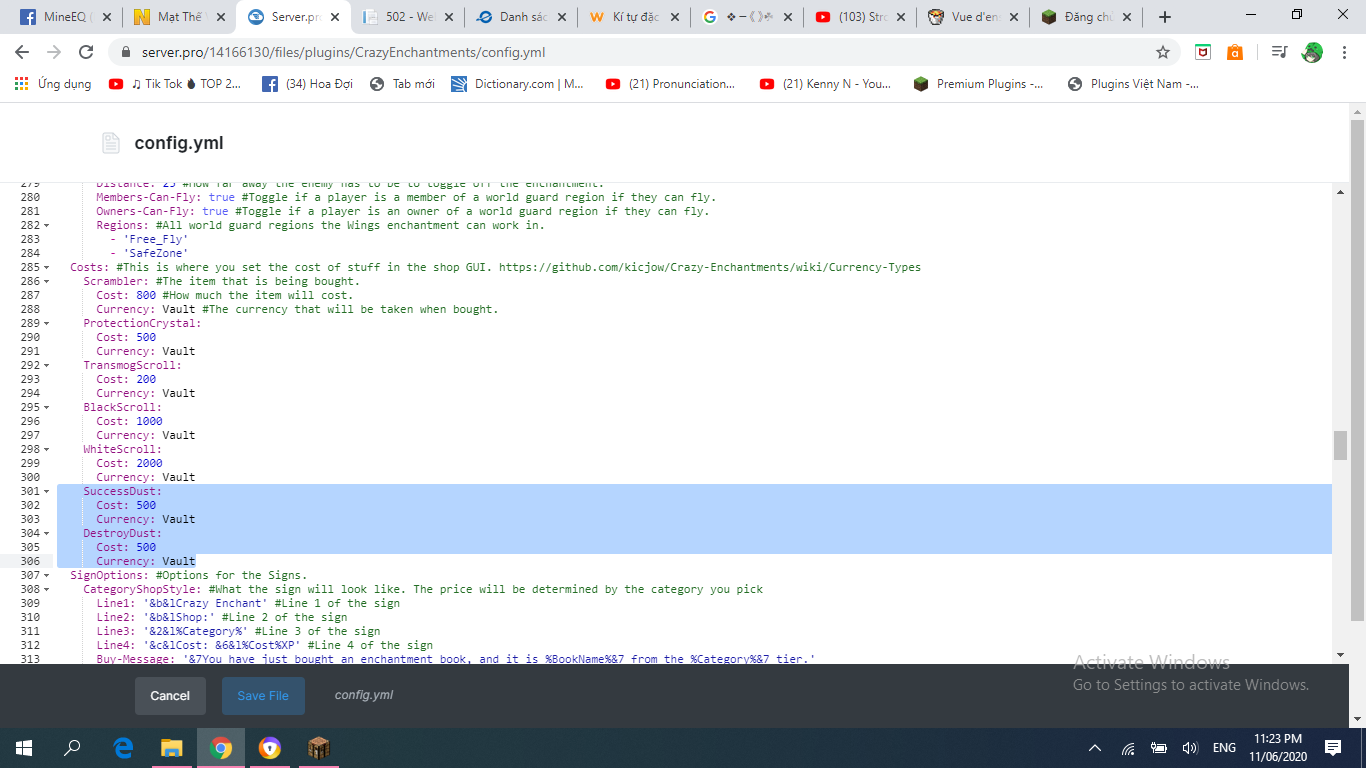1366x768 pixels.
Task: Open the Windows notification center
Action: (1332, 748)
